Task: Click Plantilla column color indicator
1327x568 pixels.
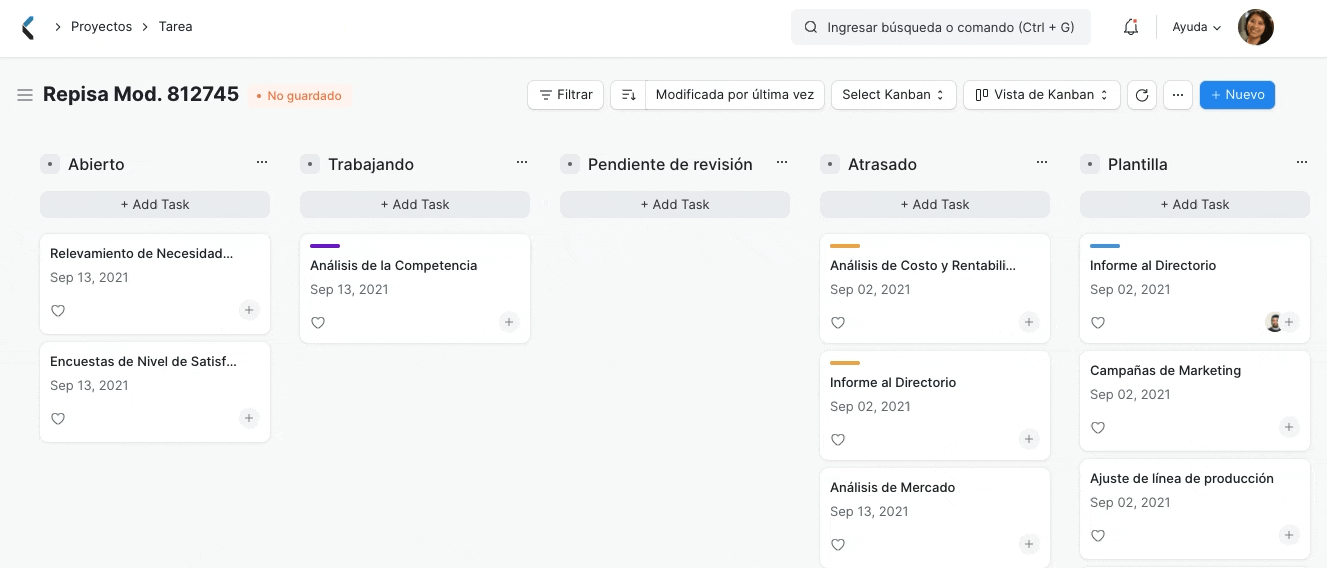Action: (1090, 164)
